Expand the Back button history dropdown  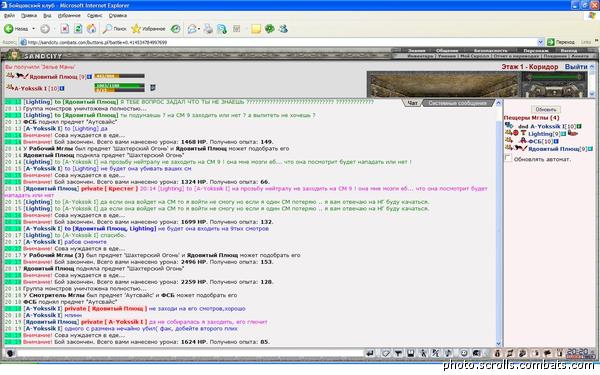pyautogui.click(x=33, y=29)
